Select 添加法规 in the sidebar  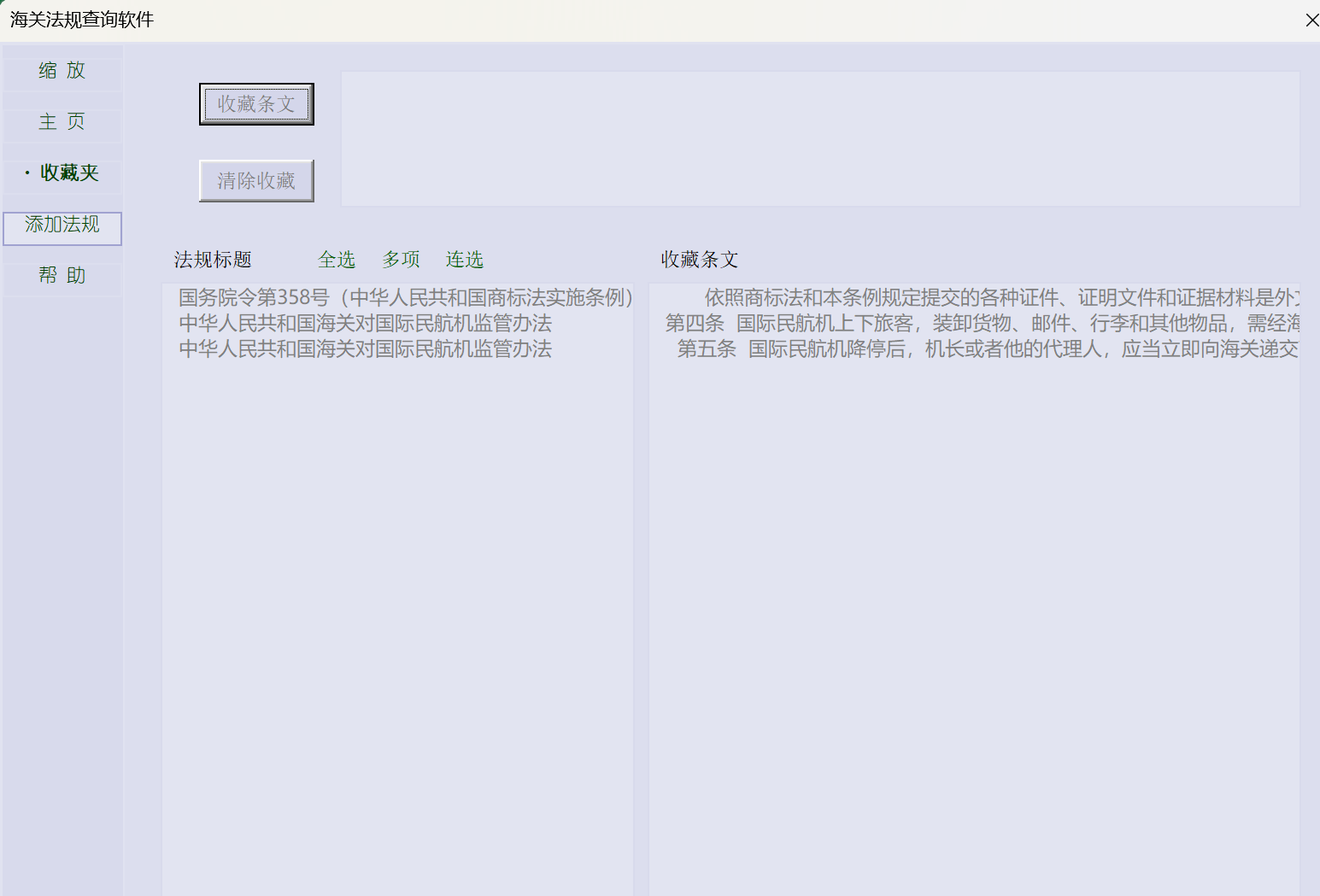62,225
